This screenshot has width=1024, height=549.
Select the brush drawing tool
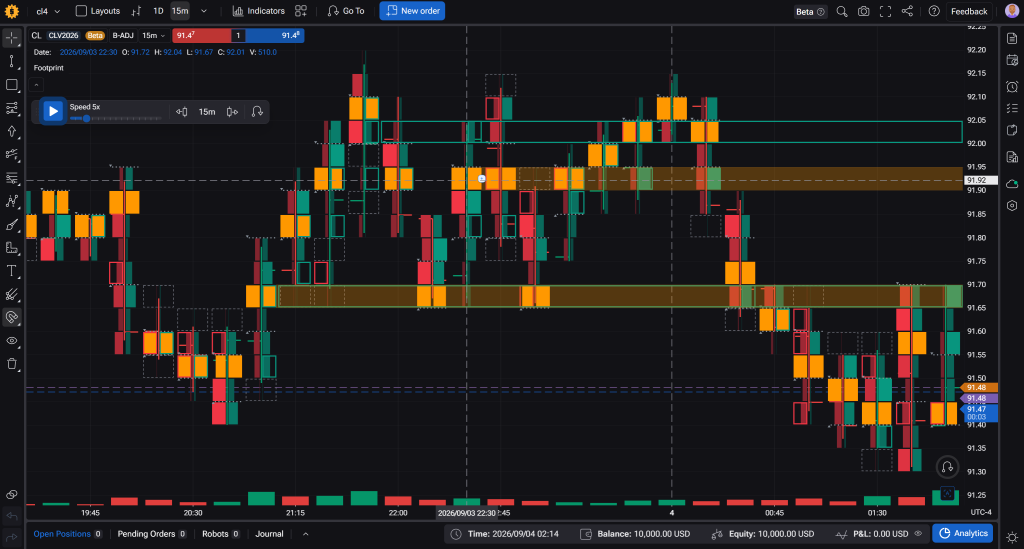12,225
